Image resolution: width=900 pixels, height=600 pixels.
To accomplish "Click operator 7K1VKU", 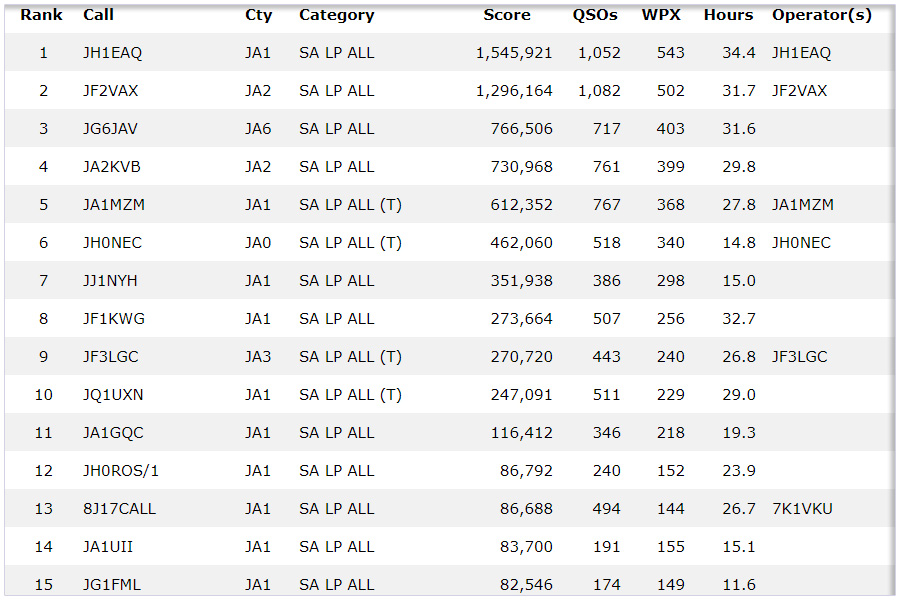I will click(802, 509).
